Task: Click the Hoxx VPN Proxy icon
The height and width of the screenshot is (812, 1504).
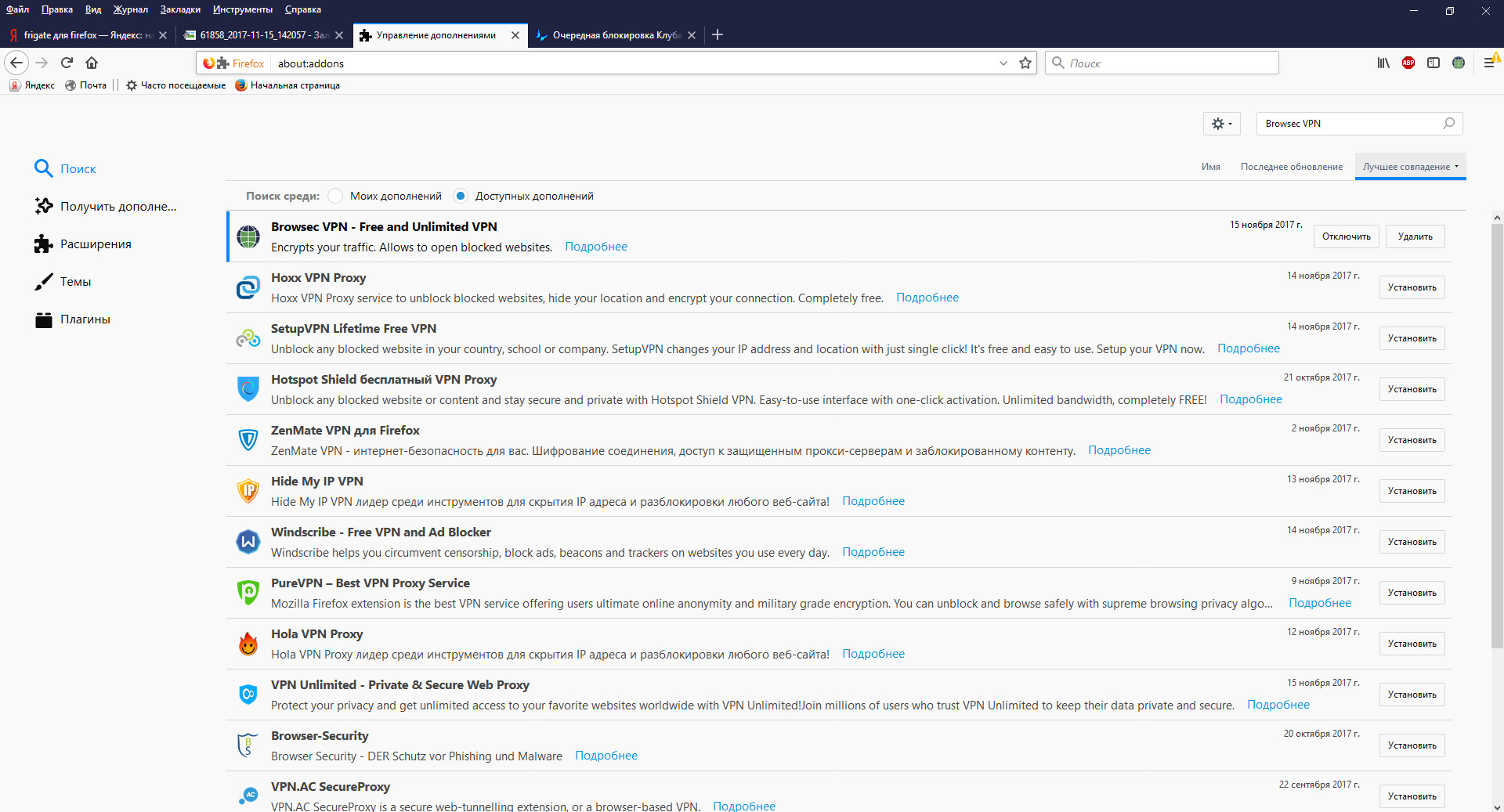Action: click(248, 287)
